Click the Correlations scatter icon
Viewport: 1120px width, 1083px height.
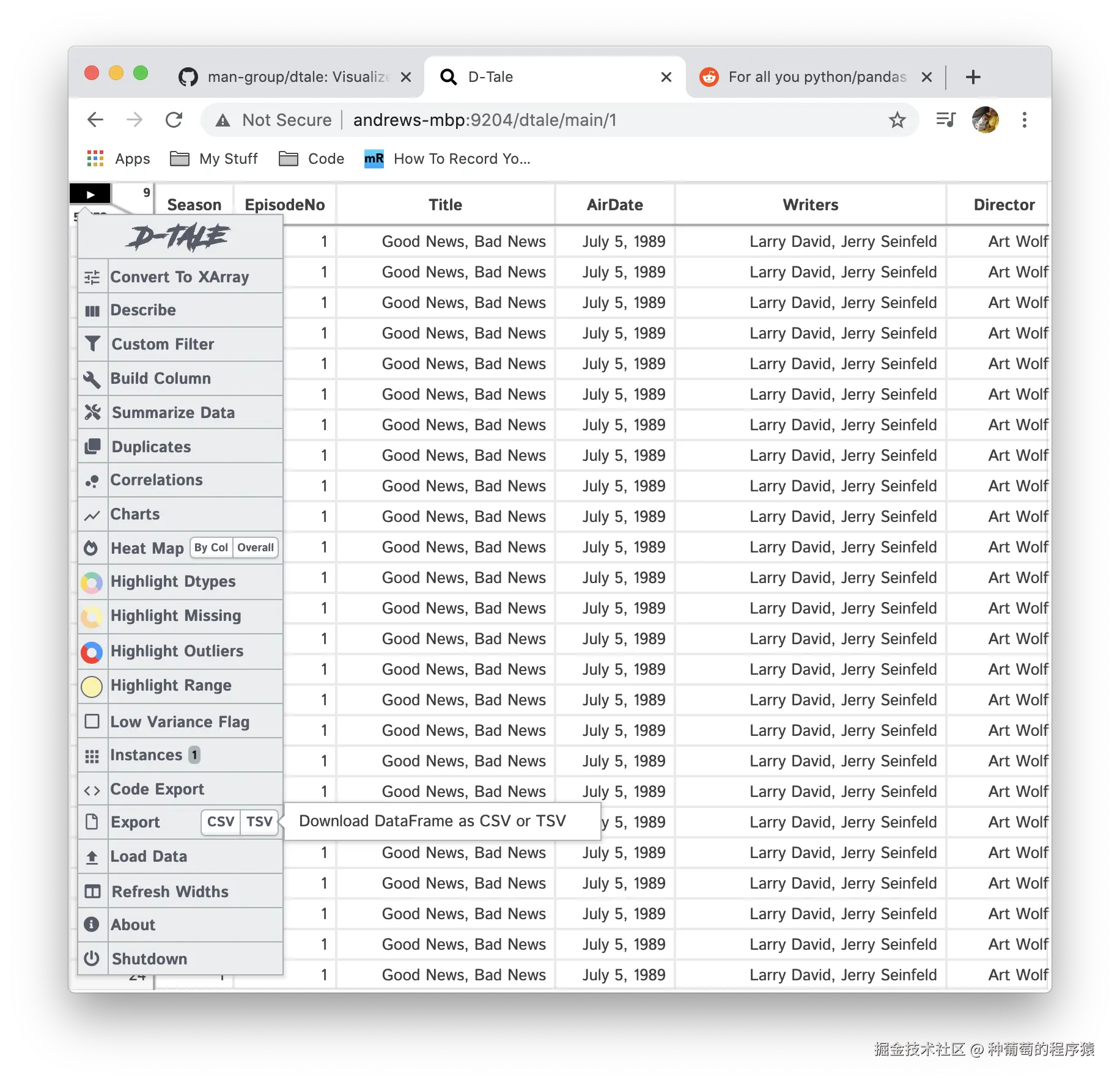(x=92, y=481)
